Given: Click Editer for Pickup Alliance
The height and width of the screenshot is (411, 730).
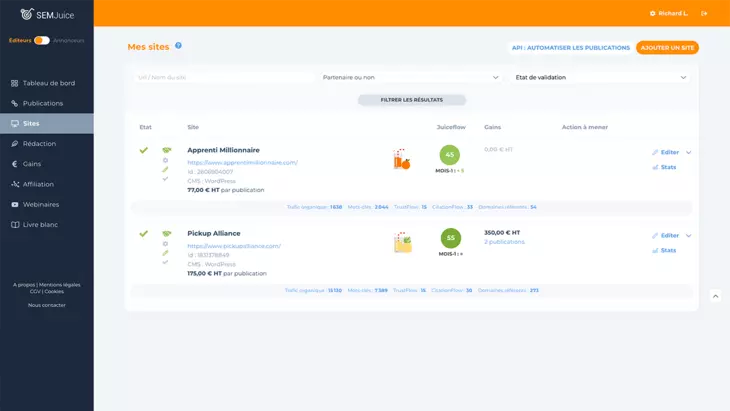Looking at the screenshot, I should tap(665, 236).
